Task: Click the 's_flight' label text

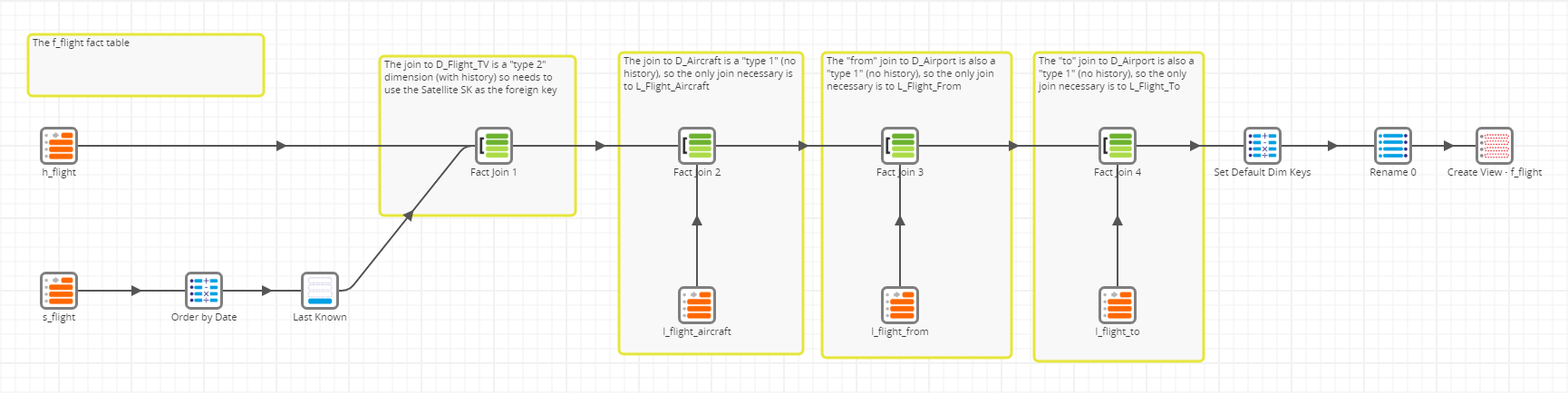Action: (59, 317)
